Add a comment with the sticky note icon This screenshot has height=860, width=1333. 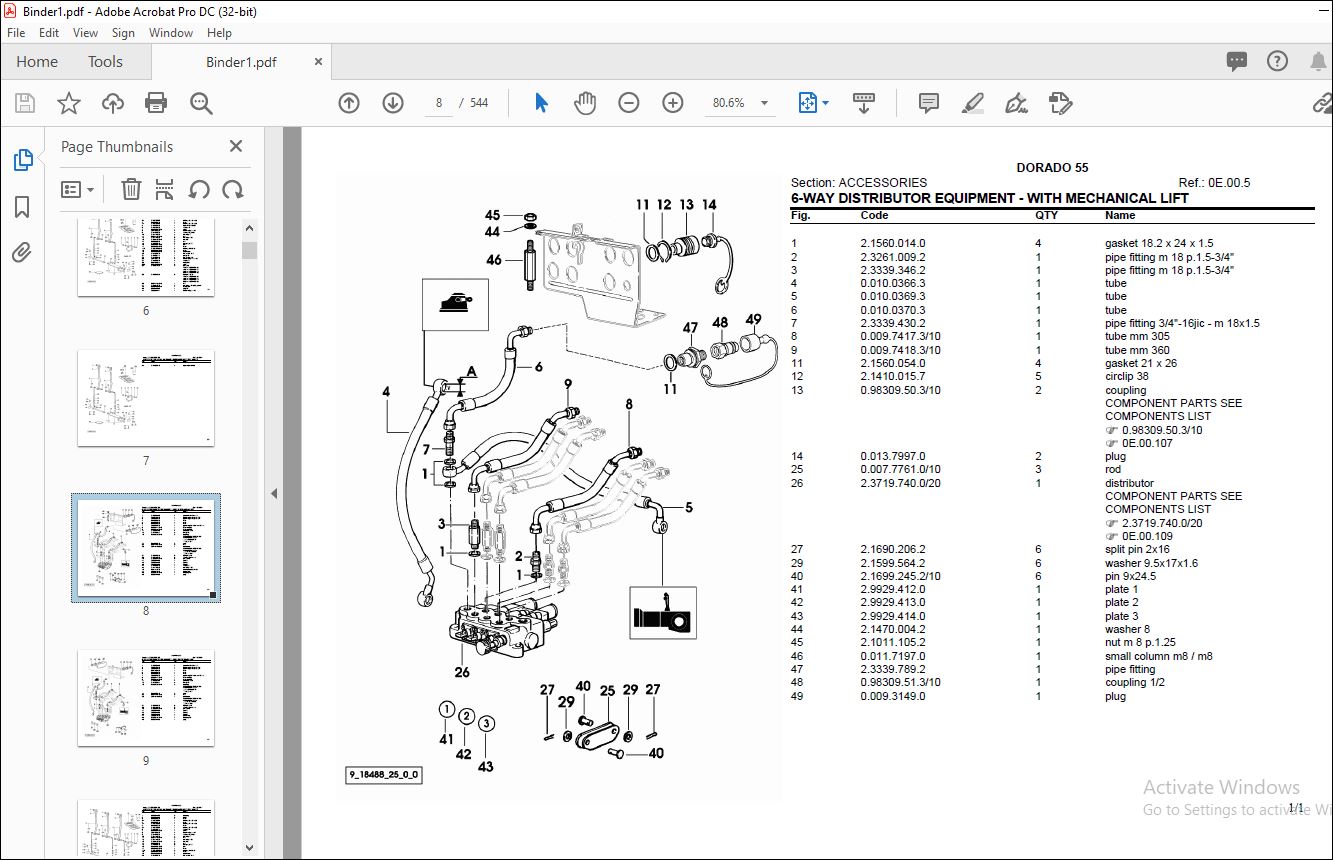tap(929, 103)
